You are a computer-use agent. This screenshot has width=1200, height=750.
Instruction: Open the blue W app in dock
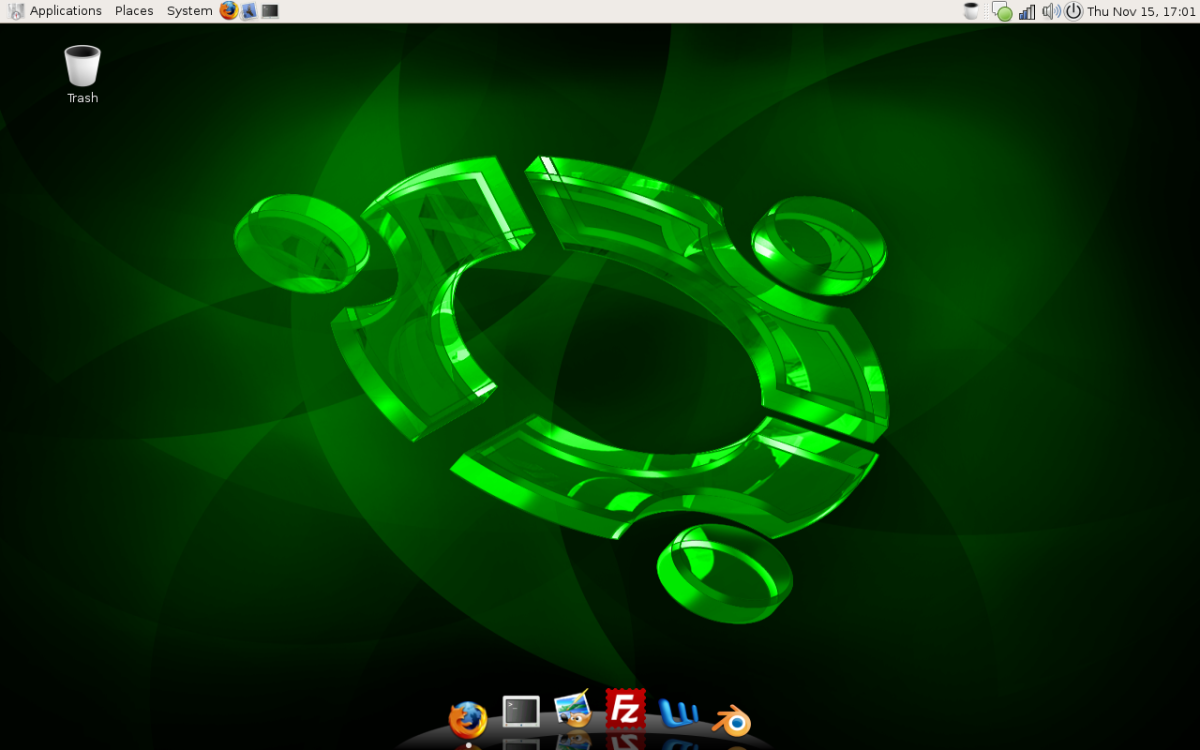click(679, 713)
